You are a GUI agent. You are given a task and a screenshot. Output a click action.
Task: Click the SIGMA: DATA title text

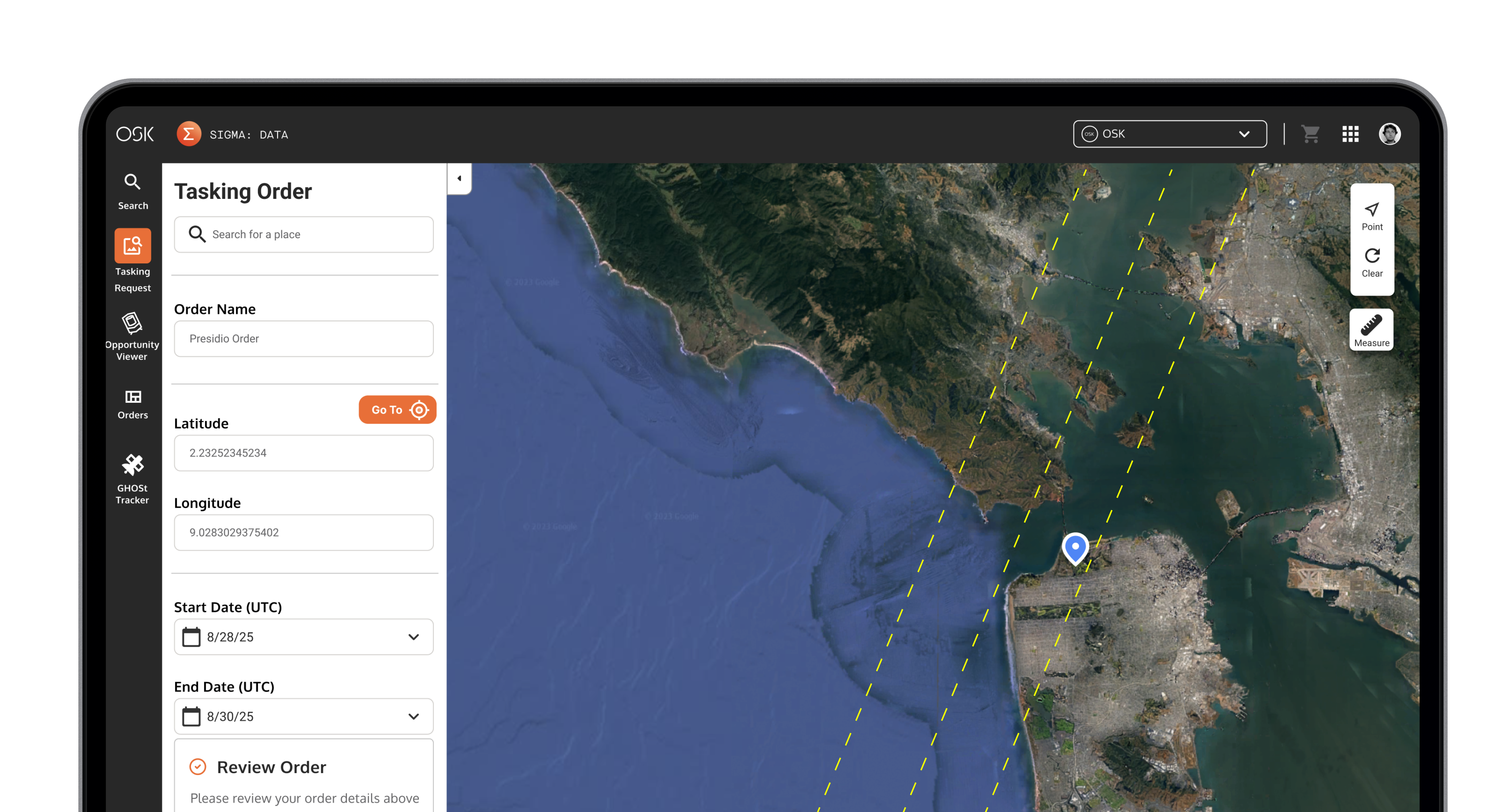coord(249,135)
